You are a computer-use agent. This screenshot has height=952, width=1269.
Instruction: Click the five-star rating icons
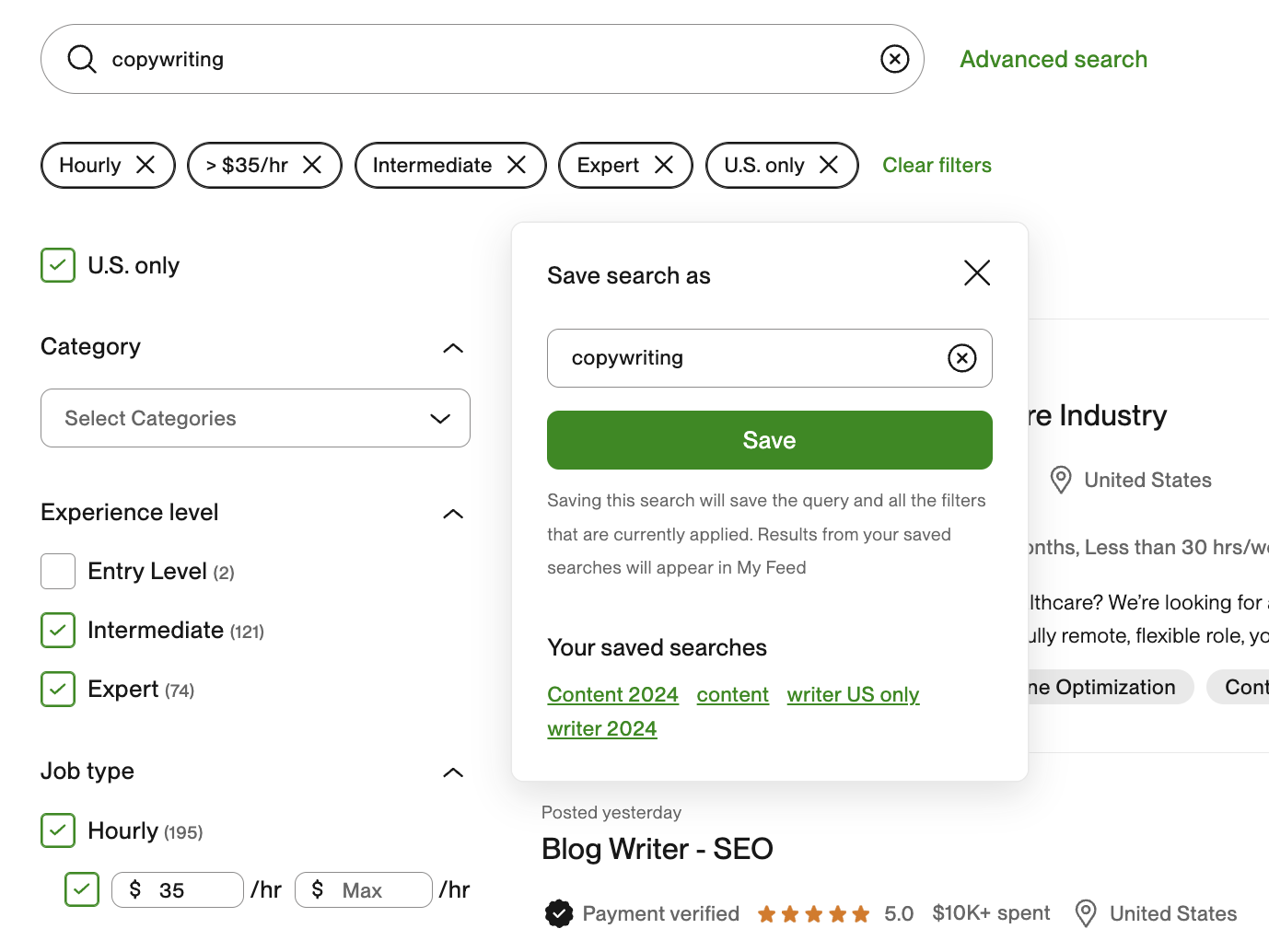click(x=813, y=914)
